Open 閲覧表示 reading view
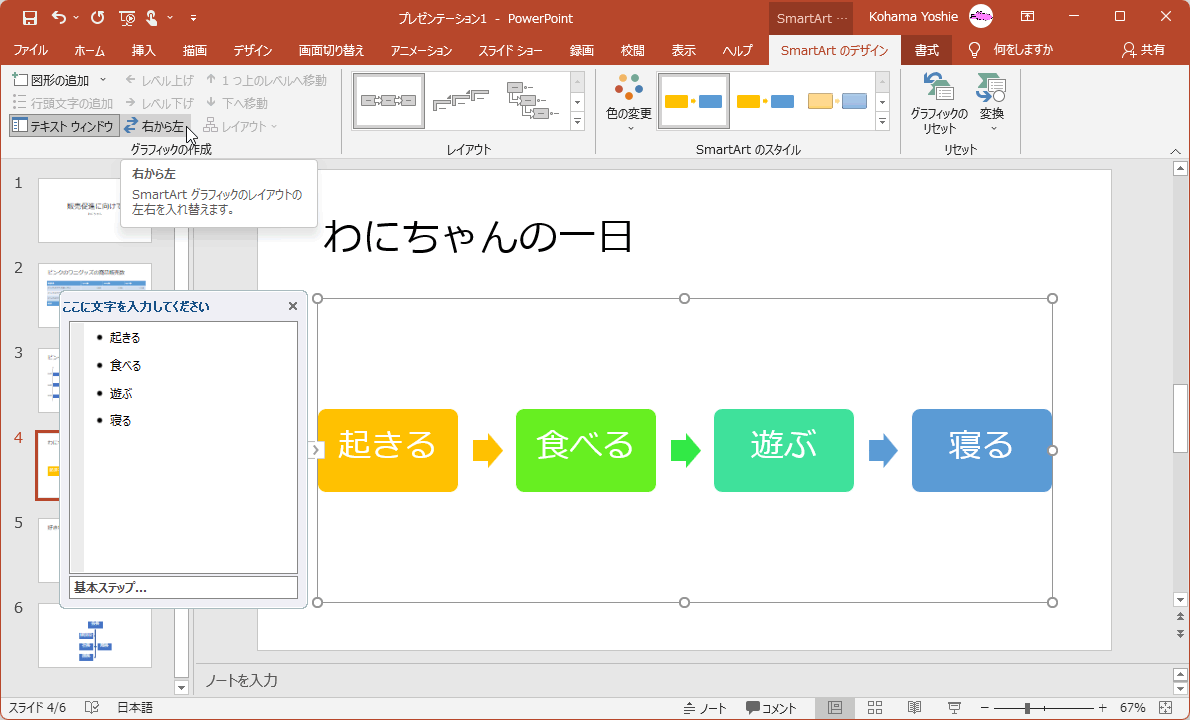Image resolution: width=1190 pixels, height=720 pixels. 914,707
